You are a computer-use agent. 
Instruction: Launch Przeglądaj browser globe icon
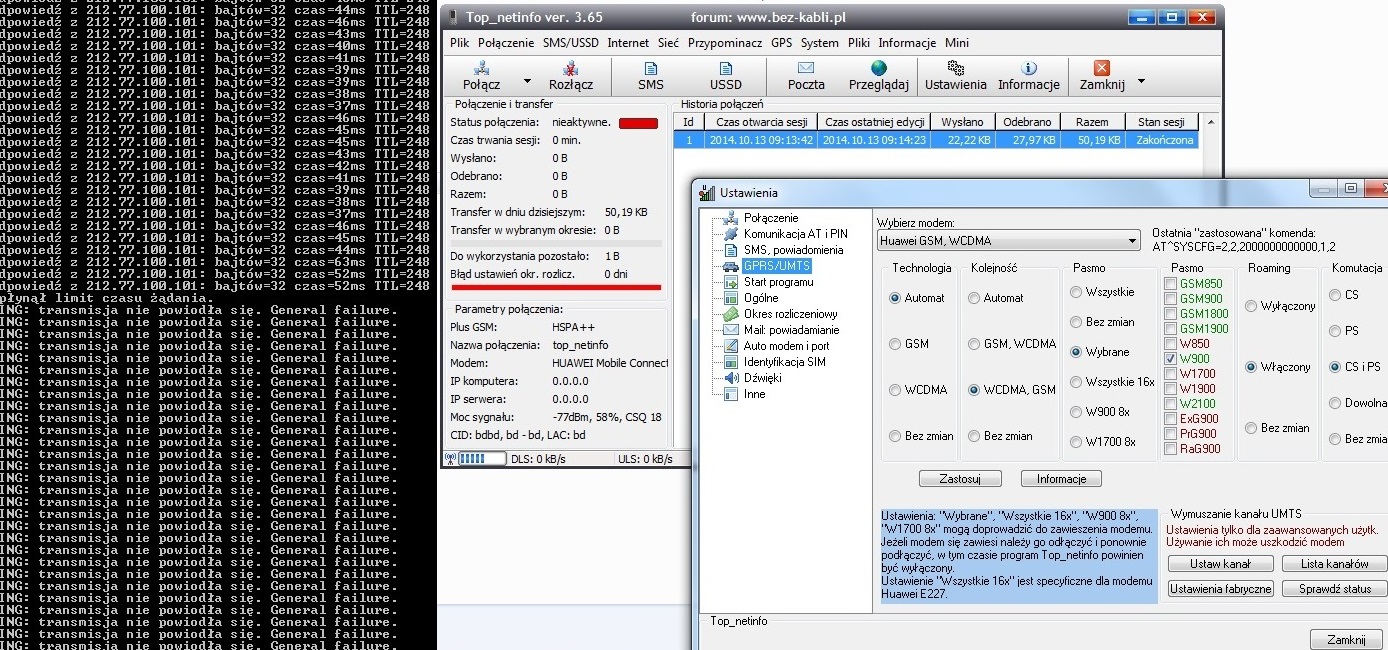(878, 69)
